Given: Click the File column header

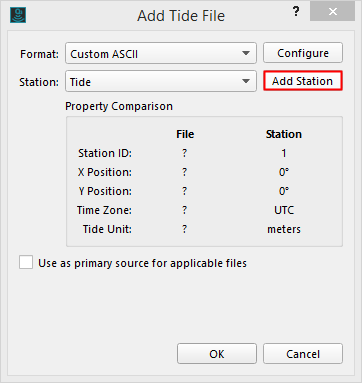Looking at the screenshot, I should click(185, 134).
